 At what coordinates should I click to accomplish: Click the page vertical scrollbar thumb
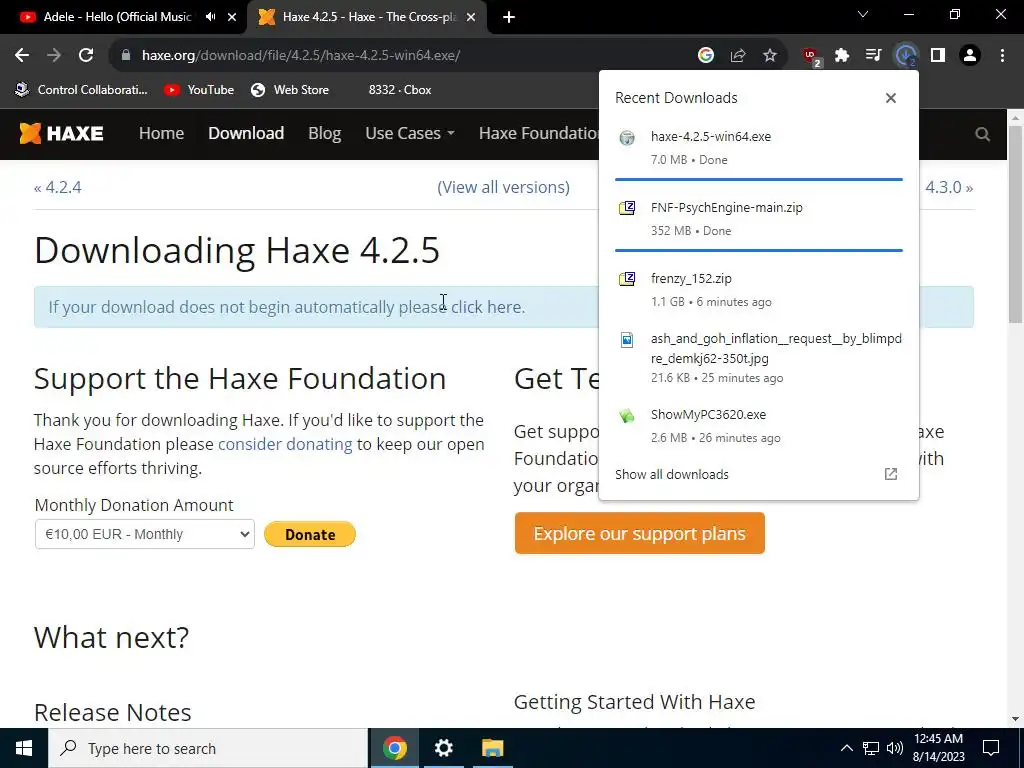[1016, 224]
